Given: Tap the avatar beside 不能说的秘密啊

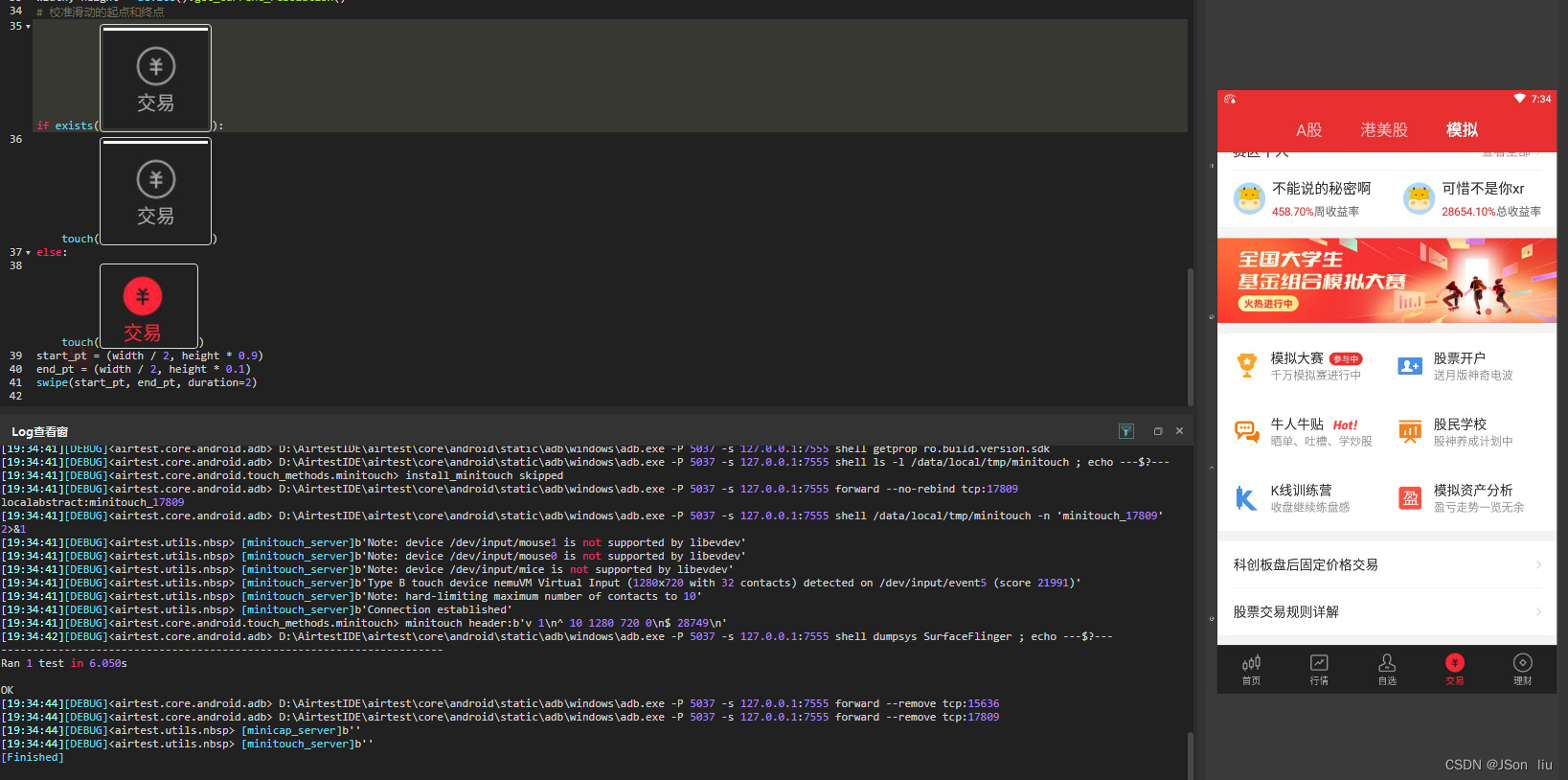Looking at the screenshot, I should click(1249, 198).
